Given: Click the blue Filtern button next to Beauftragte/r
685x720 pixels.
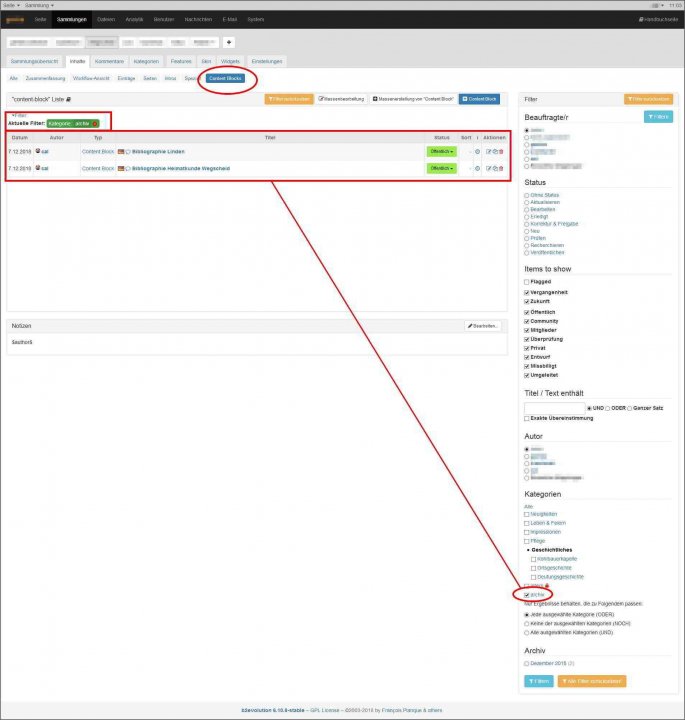Looking at the screenshot, I should coord(658,117).
